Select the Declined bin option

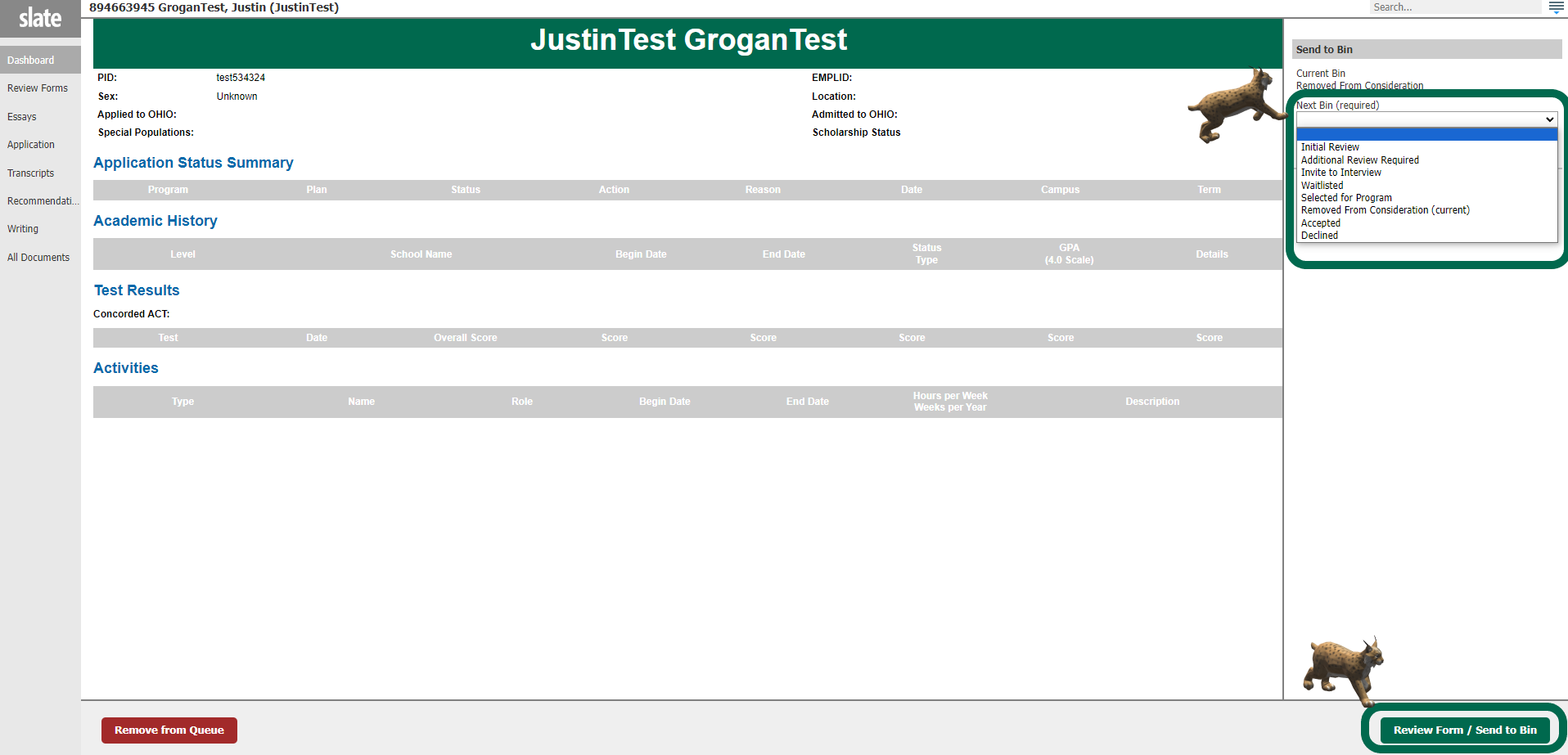(x=1426, y=236)
